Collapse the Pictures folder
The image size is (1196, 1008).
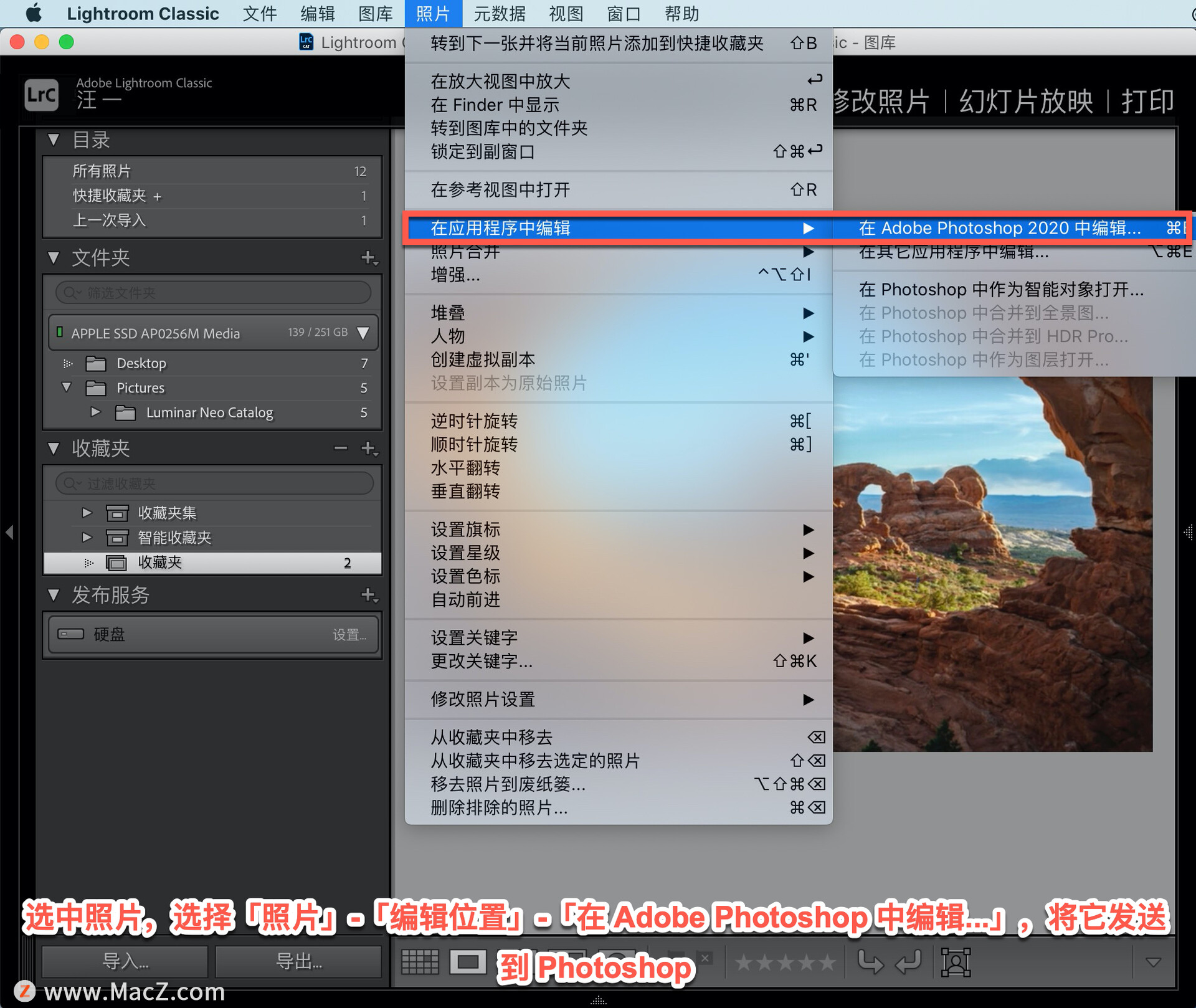coord(67,387)
